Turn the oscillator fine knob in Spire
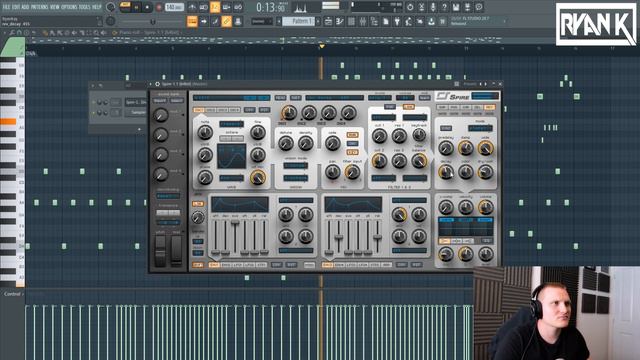 (x=258, y=132)
